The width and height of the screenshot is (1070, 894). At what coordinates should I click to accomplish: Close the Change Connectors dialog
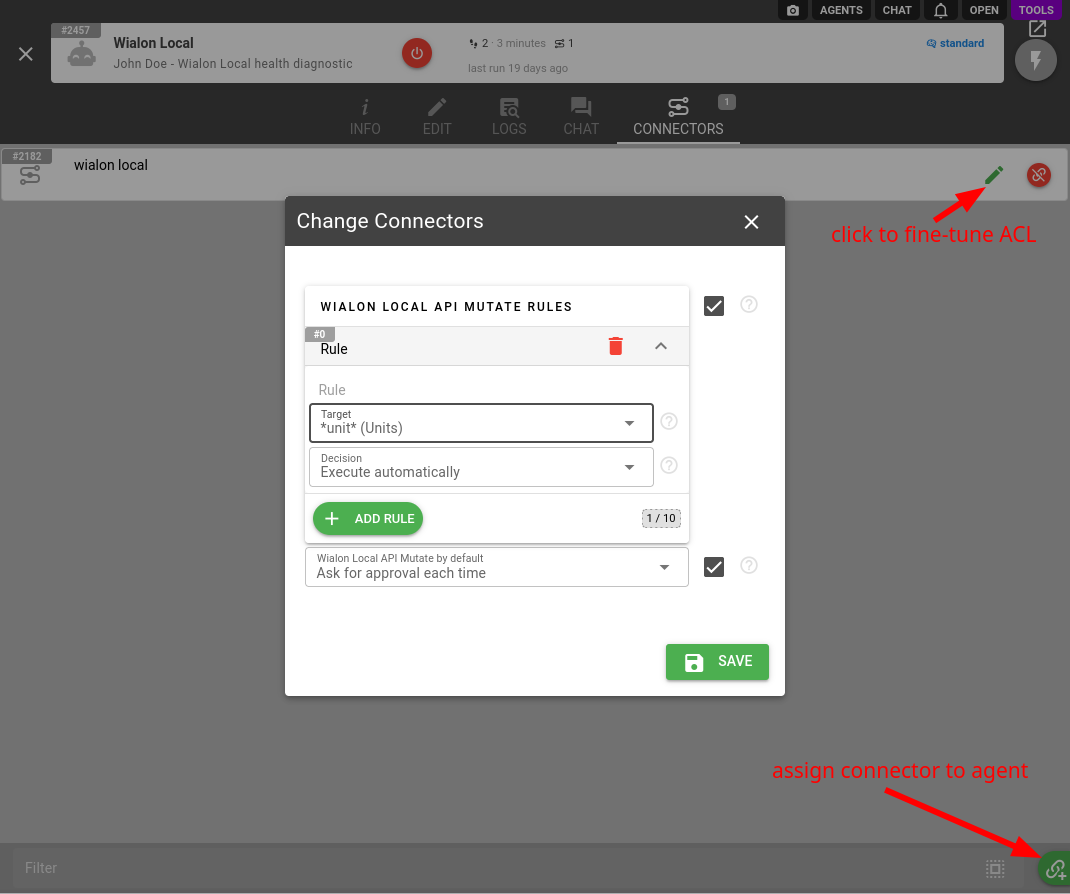tap(751, 222)
